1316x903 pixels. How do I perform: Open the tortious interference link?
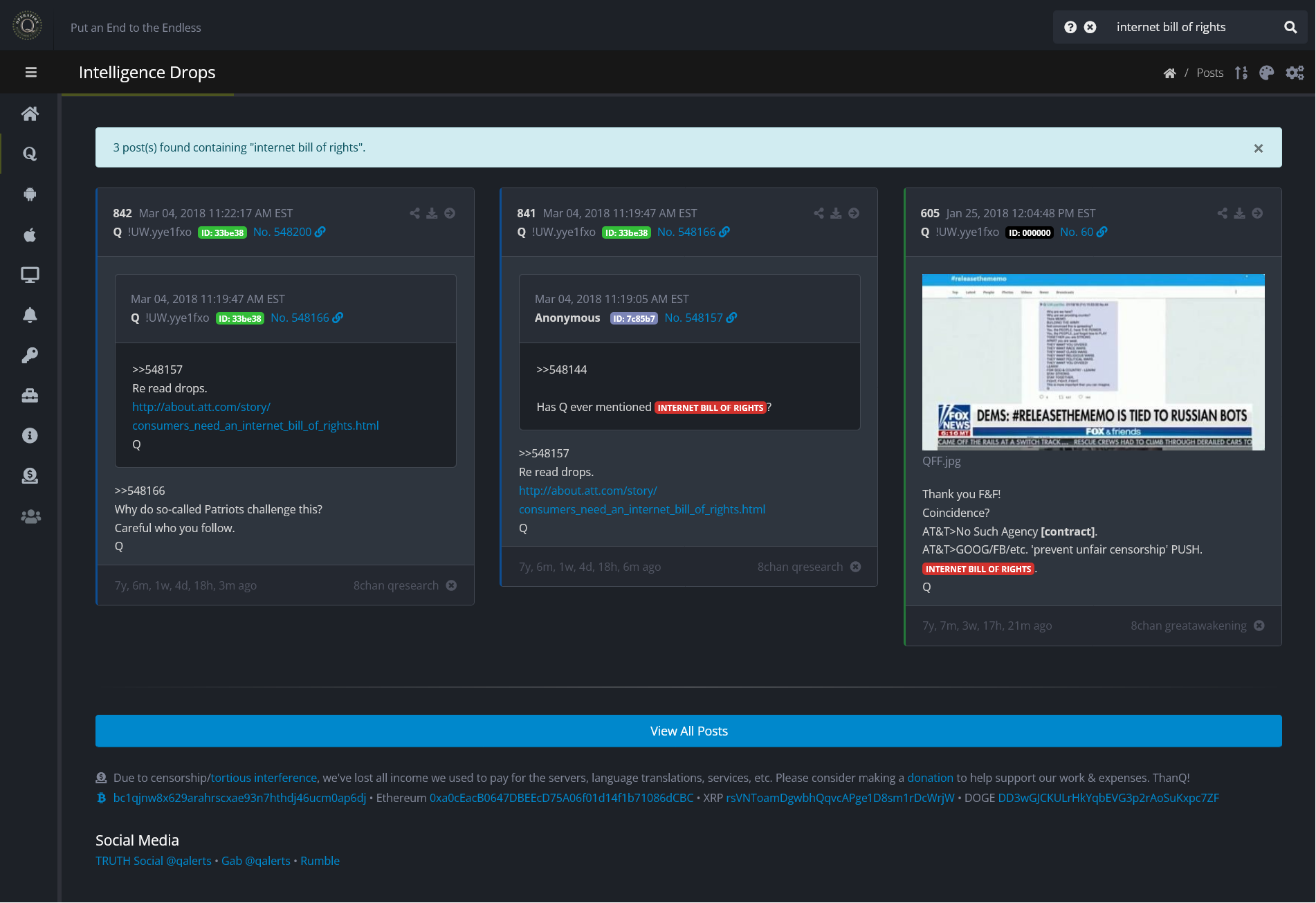coord(264,778)
